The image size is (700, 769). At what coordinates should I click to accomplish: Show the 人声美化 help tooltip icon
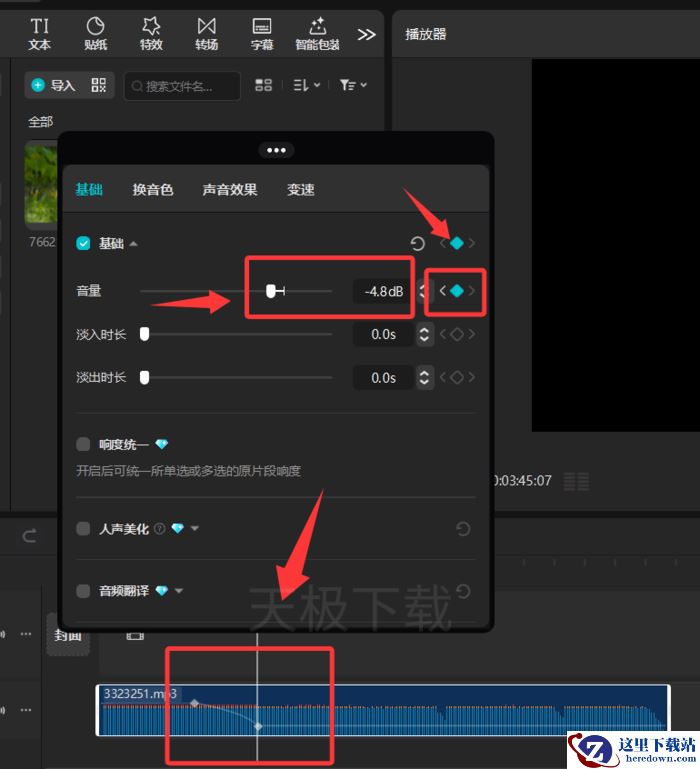click(159, 529)
